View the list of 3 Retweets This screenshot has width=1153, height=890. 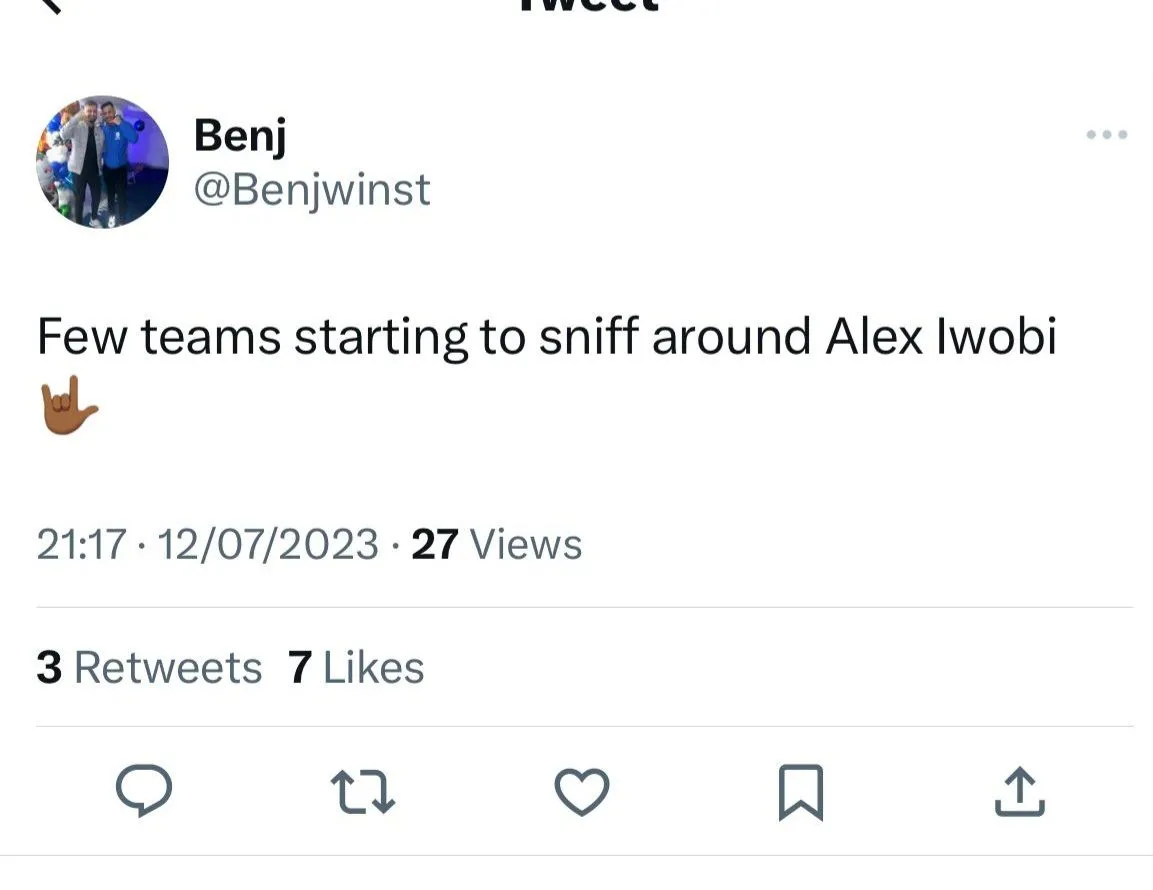click(x=149, y=667)
